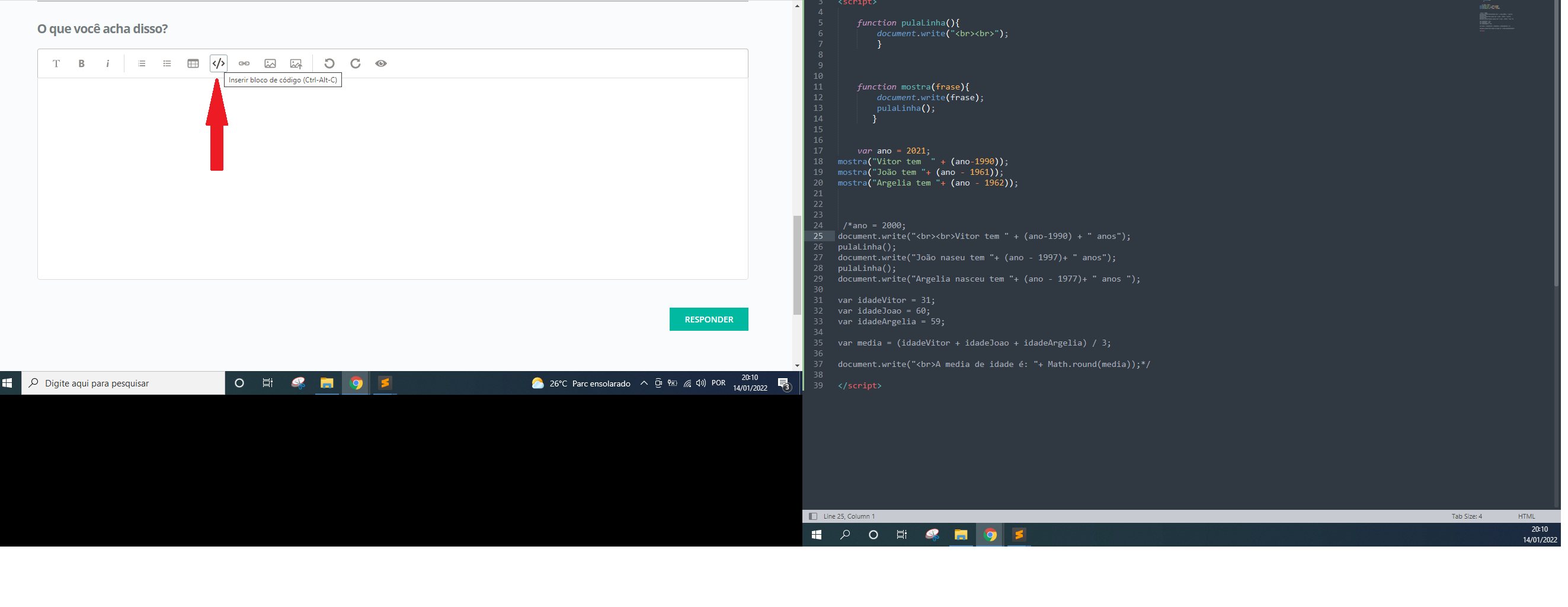Click the 'var ano = 2021;' code line

point(894,151)
